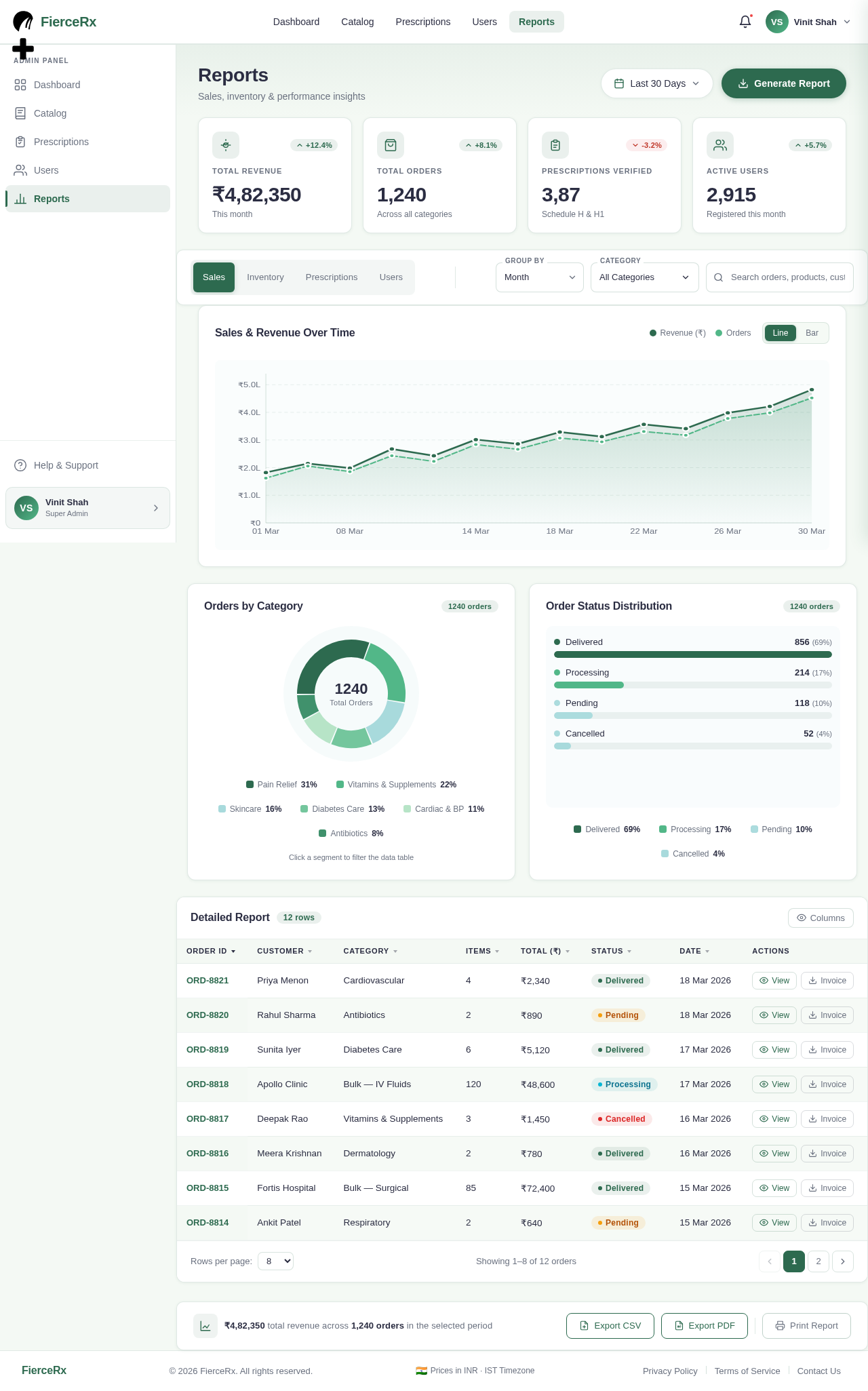Click the Generate Report button
The width and height of the screenshot is (868, 1391).
[784, 83]
